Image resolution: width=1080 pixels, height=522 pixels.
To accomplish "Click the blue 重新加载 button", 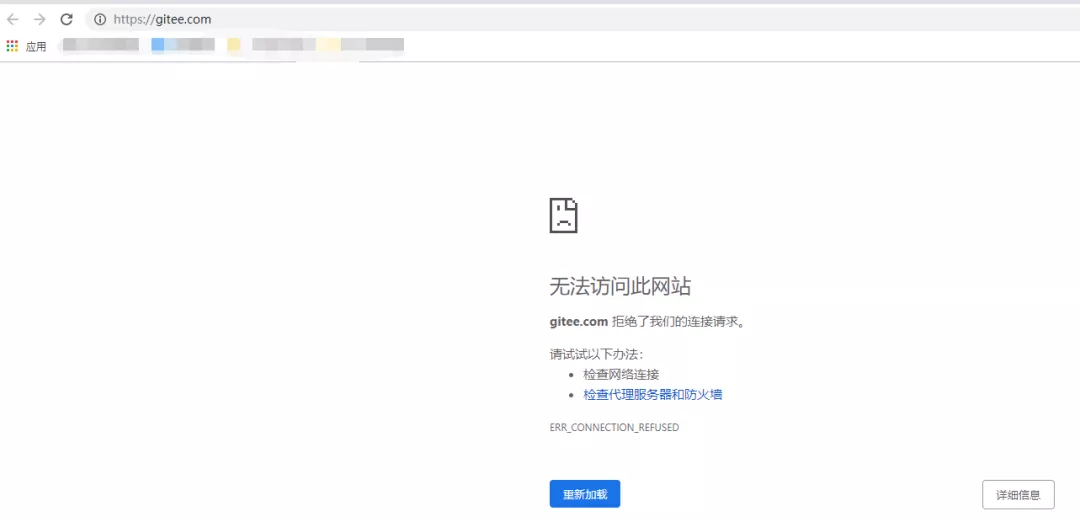I will click(x=585, y=494).
